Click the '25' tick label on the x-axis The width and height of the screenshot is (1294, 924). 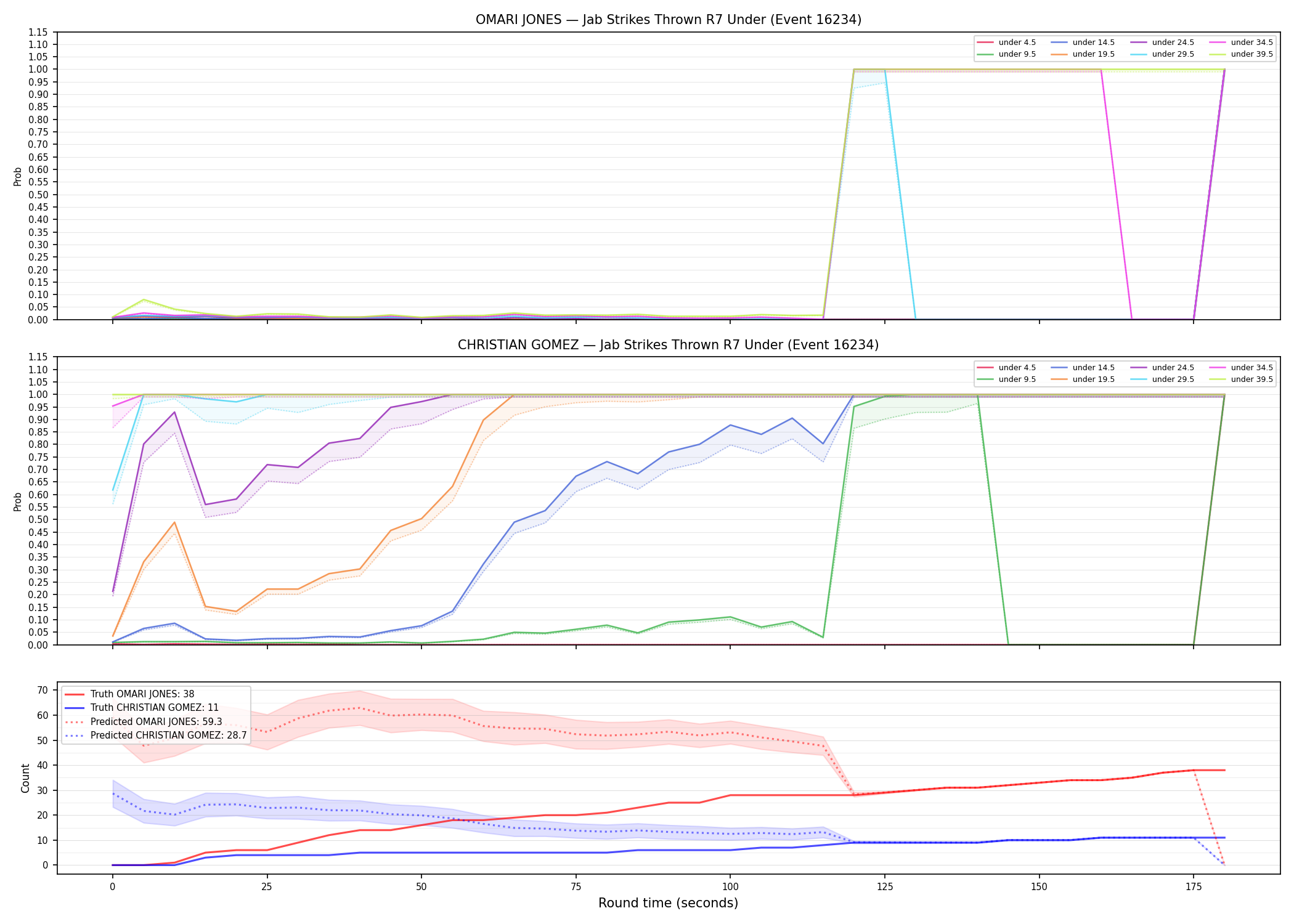[x=267, y=887]
